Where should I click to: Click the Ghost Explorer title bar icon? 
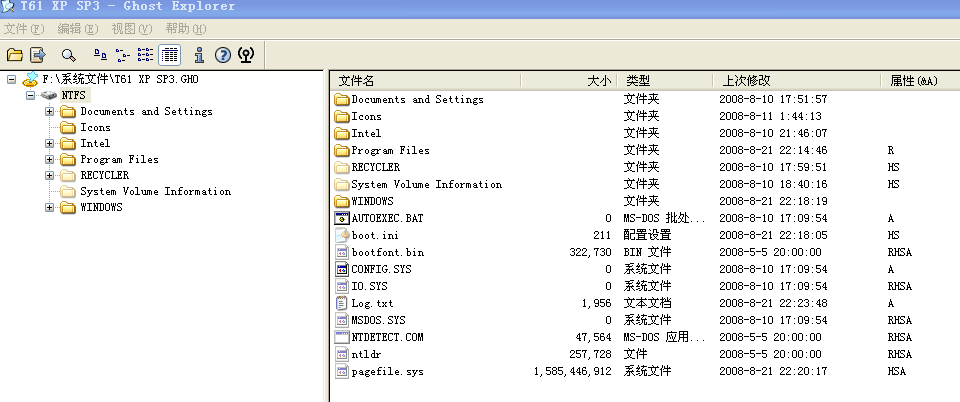pos(7,7)
